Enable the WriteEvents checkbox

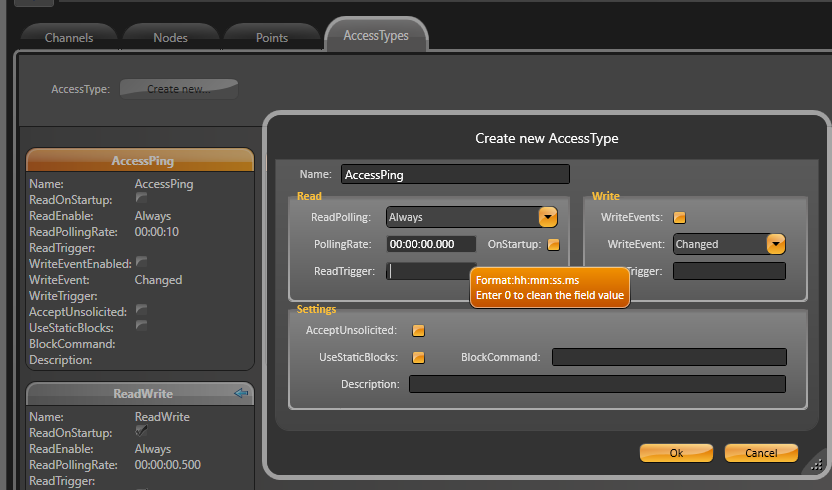tap(680, 217)
